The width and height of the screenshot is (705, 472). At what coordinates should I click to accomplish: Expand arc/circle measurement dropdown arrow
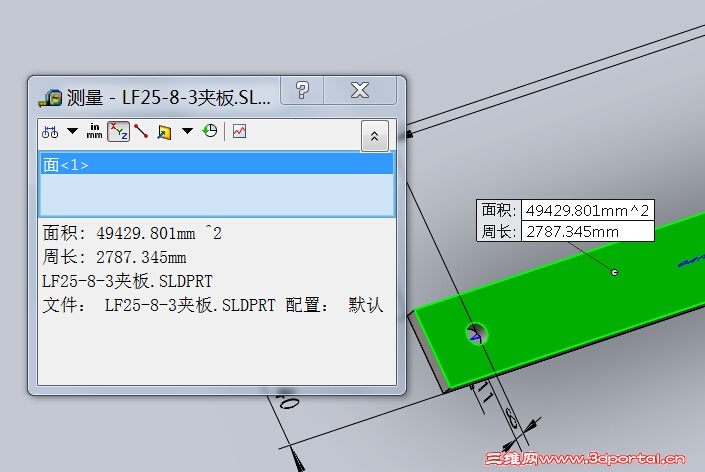pos(72,131)
